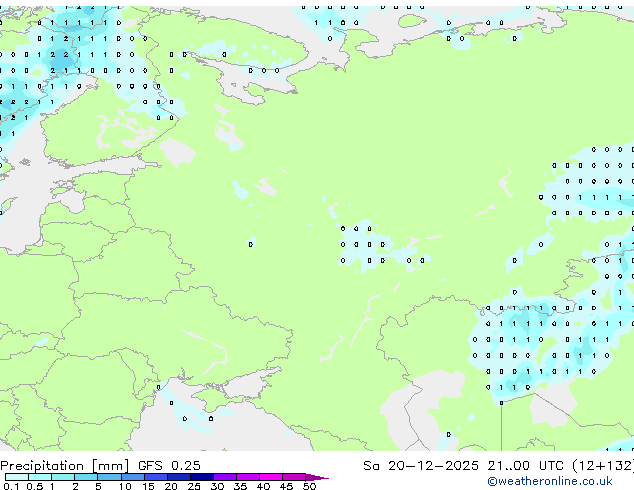Click the '0.1' legend label
The image size is (634, 490).
tap(11, 486)
